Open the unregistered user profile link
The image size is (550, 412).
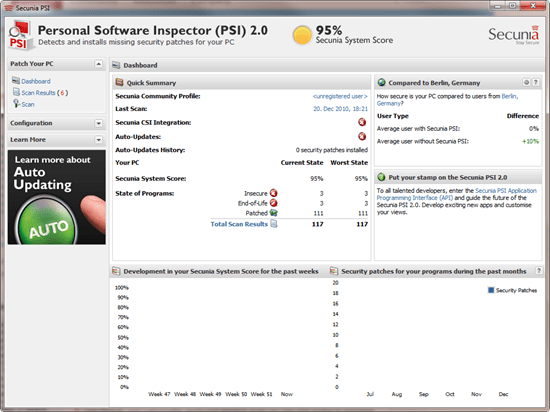coord(340,96)
